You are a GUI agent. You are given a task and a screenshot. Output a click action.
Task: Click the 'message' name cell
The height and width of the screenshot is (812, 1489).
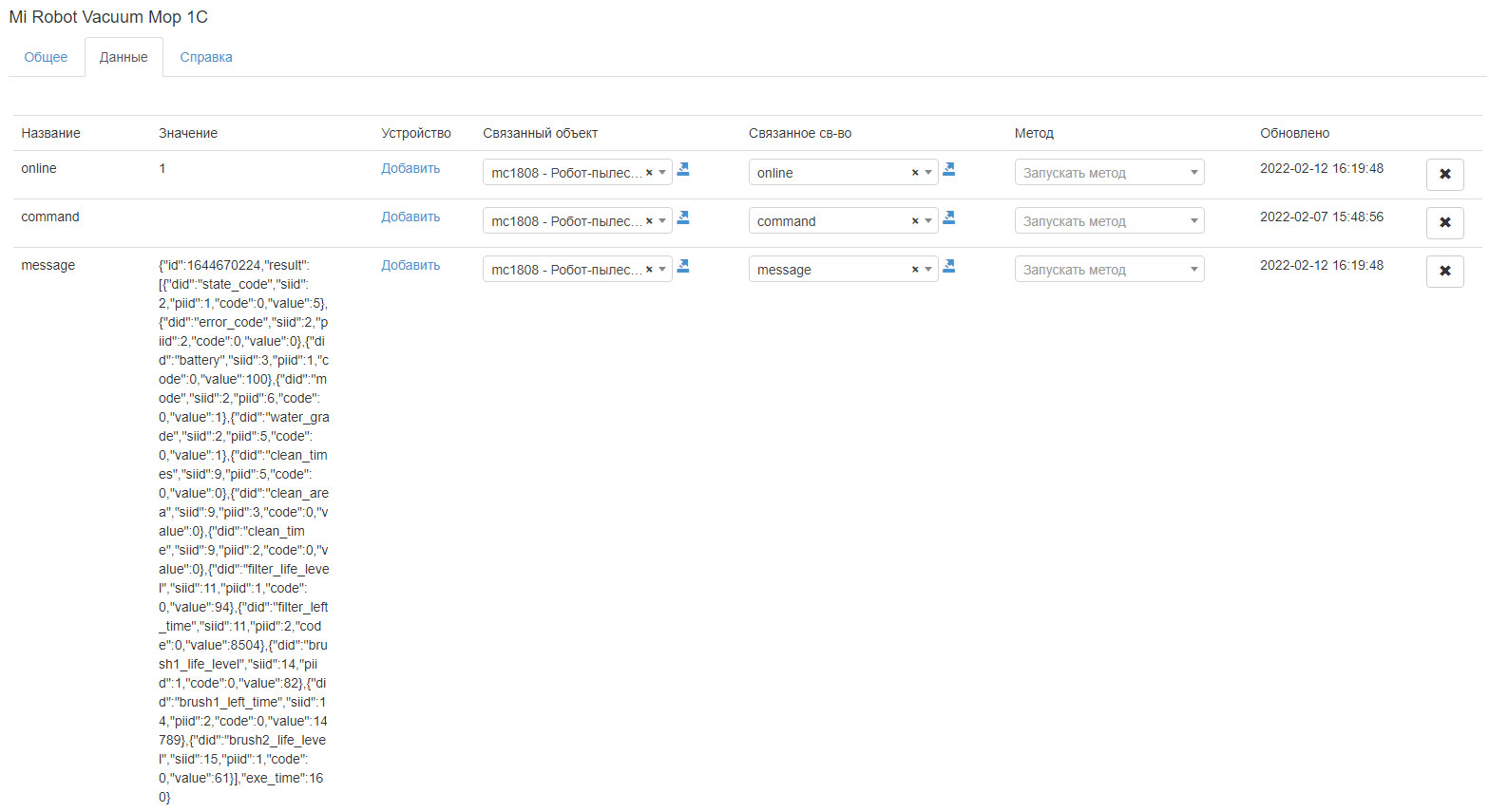pos(48,265)
